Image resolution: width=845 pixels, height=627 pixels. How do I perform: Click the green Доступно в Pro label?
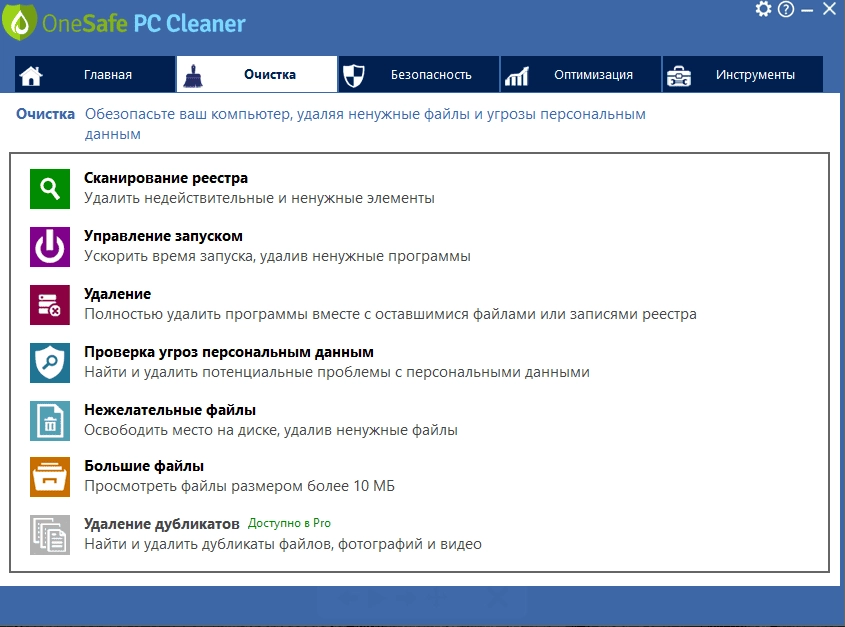(x=289, y=523)
